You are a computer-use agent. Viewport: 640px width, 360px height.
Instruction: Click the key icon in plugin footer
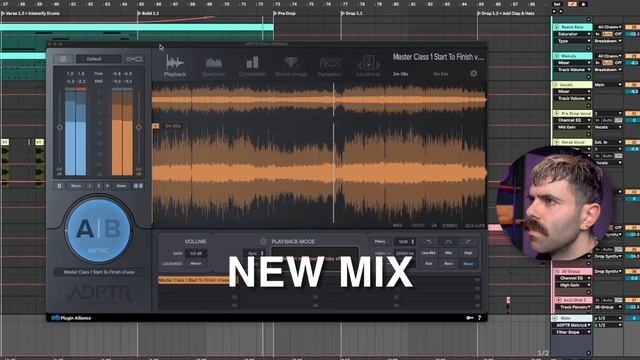point(470,318)
